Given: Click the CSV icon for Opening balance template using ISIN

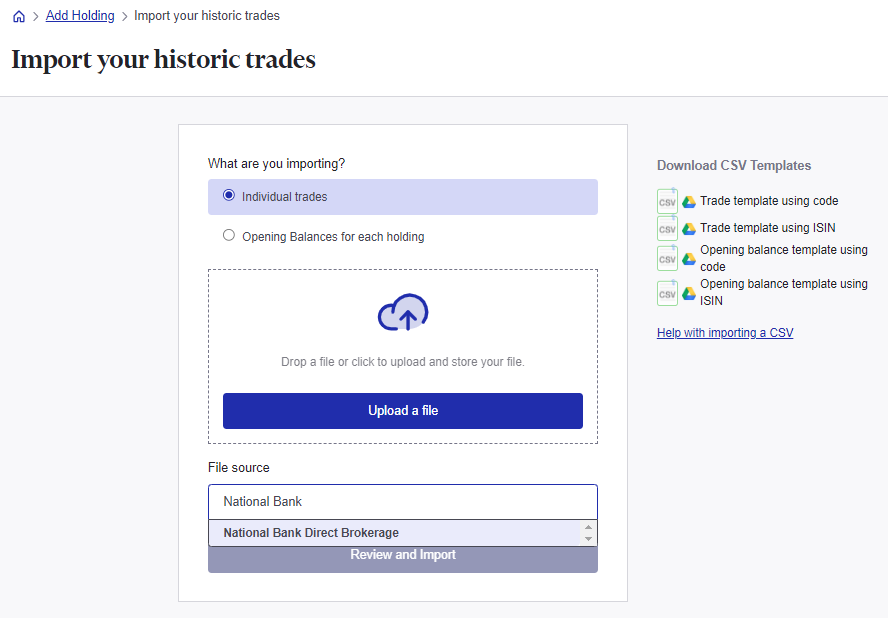Looking at the screenshot, I should 667,292.
